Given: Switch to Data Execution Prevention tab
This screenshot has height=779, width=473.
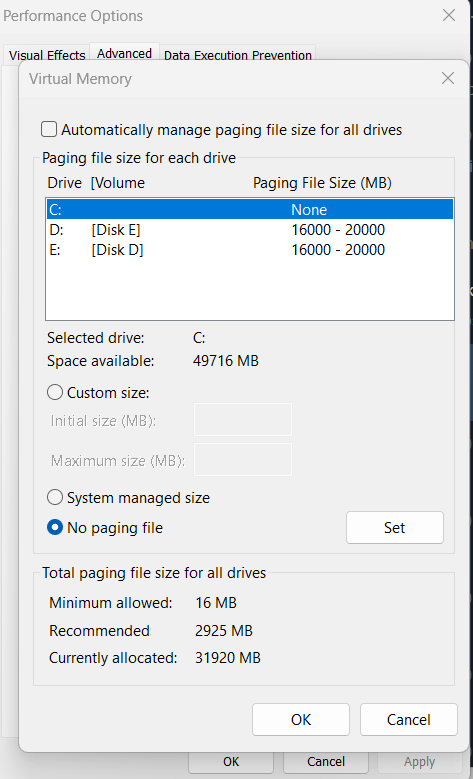Looking at the screenshot, I should click(237, 55).
